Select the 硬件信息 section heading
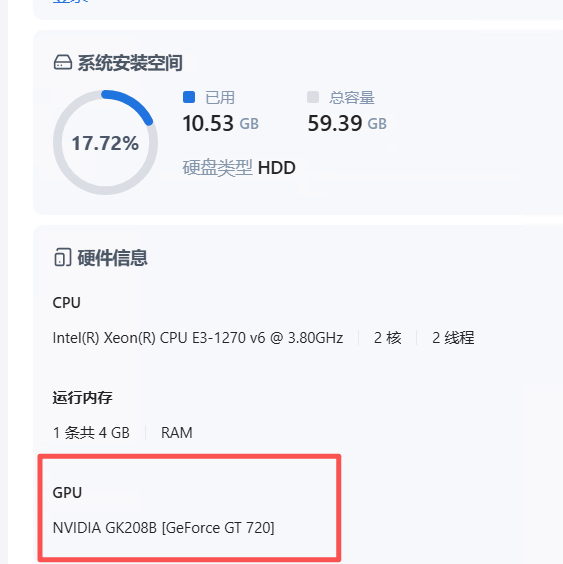 click(x=112, y=258)
